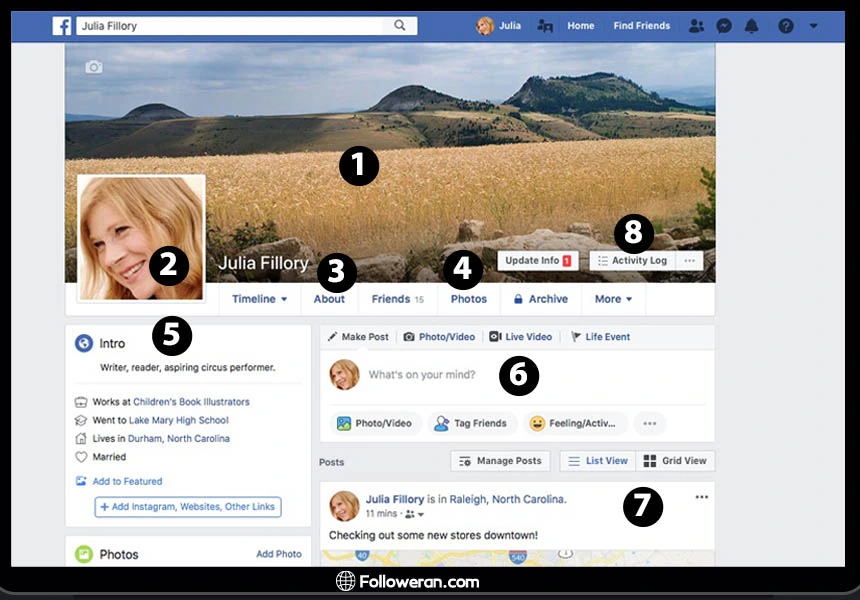This screenshot has height=600, width=860.
Task: Click the search magnifier icon
Action: pyautogui.click(x=400, y=26)
